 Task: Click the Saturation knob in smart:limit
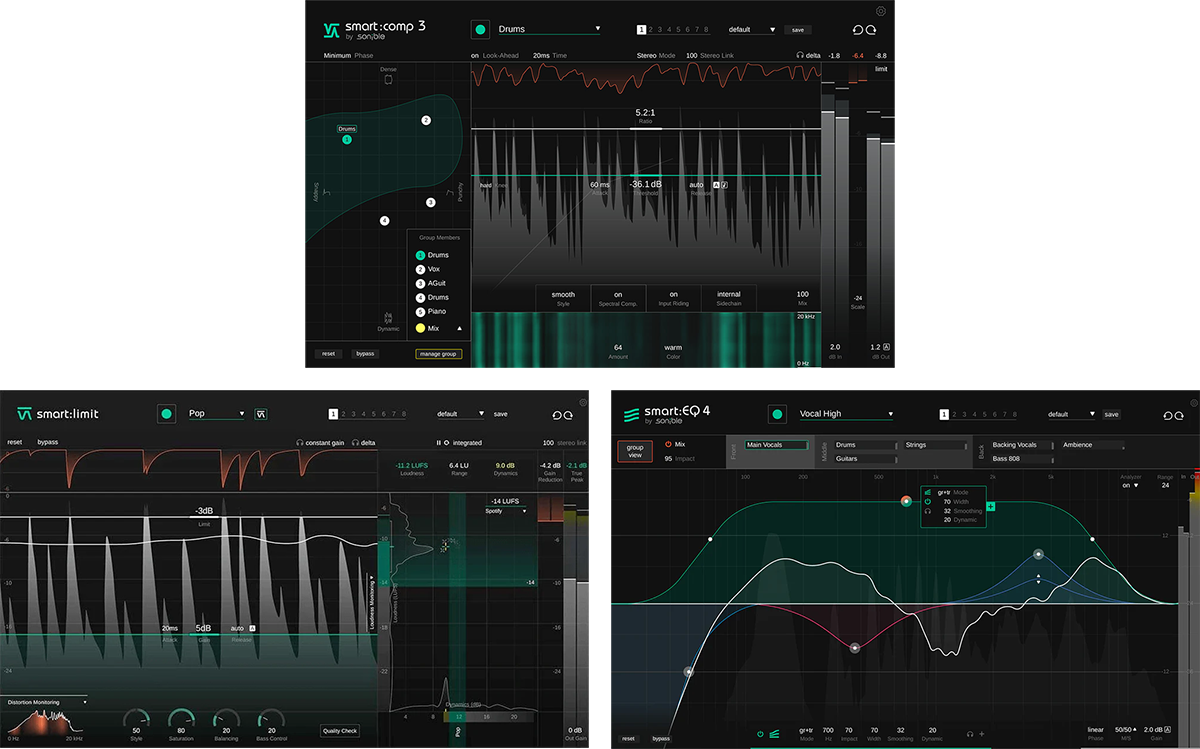click(181, 719)
